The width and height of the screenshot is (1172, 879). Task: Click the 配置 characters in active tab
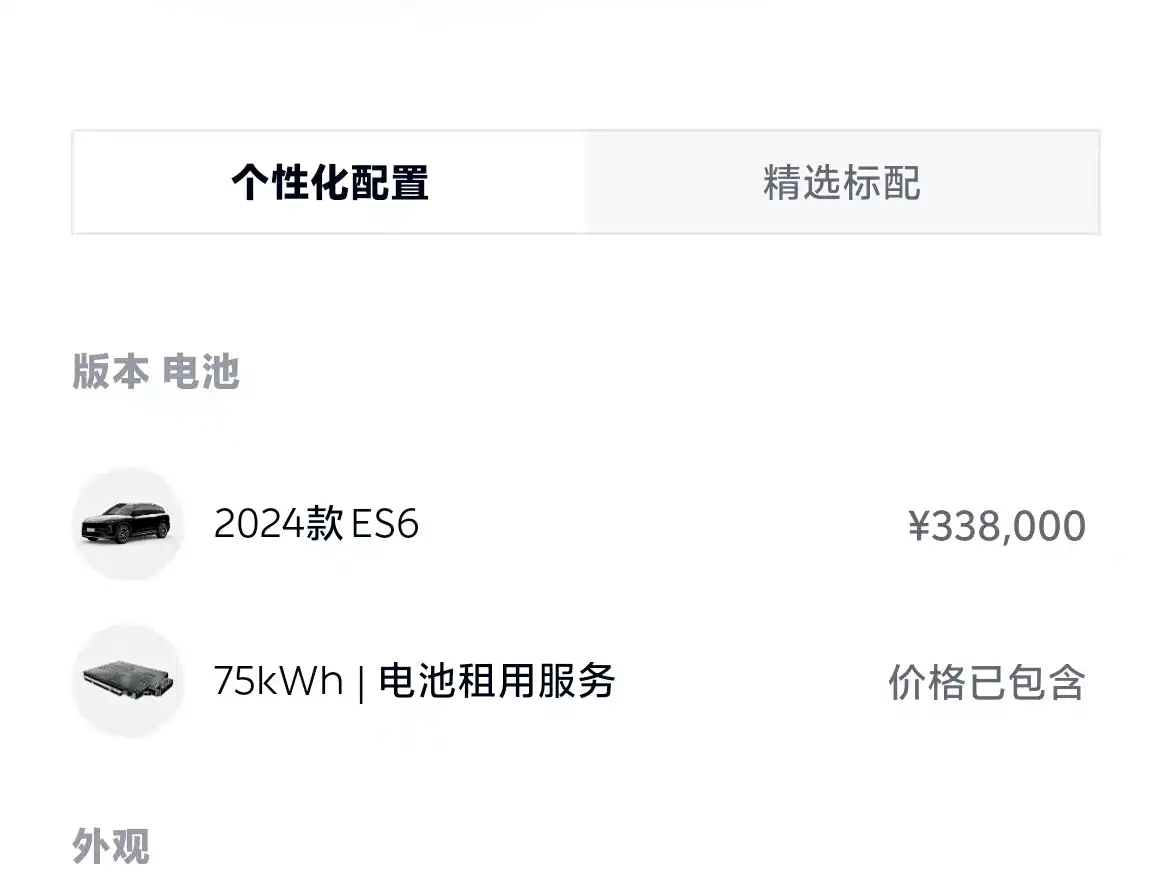coord(389,183)
